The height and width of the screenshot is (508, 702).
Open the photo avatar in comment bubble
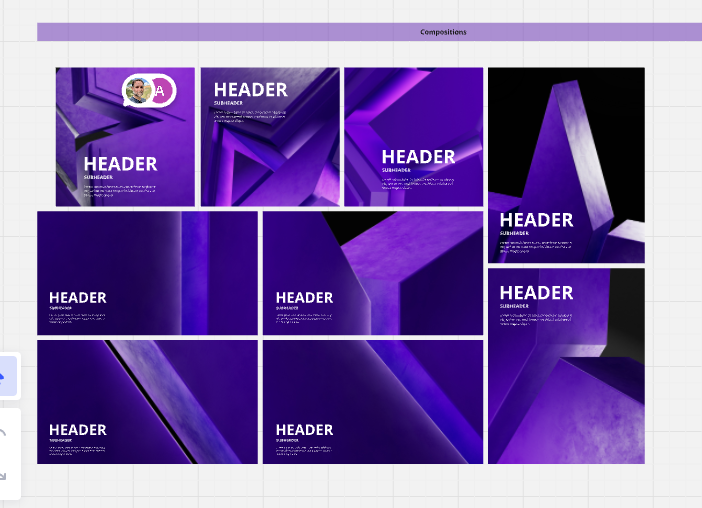point(138,90)
